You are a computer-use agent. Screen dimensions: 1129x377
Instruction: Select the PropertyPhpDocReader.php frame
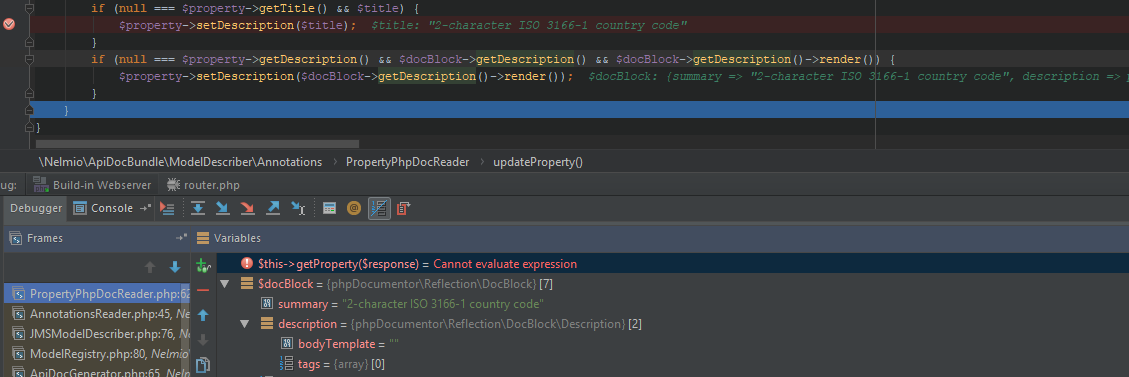click(x=97, y=294)
